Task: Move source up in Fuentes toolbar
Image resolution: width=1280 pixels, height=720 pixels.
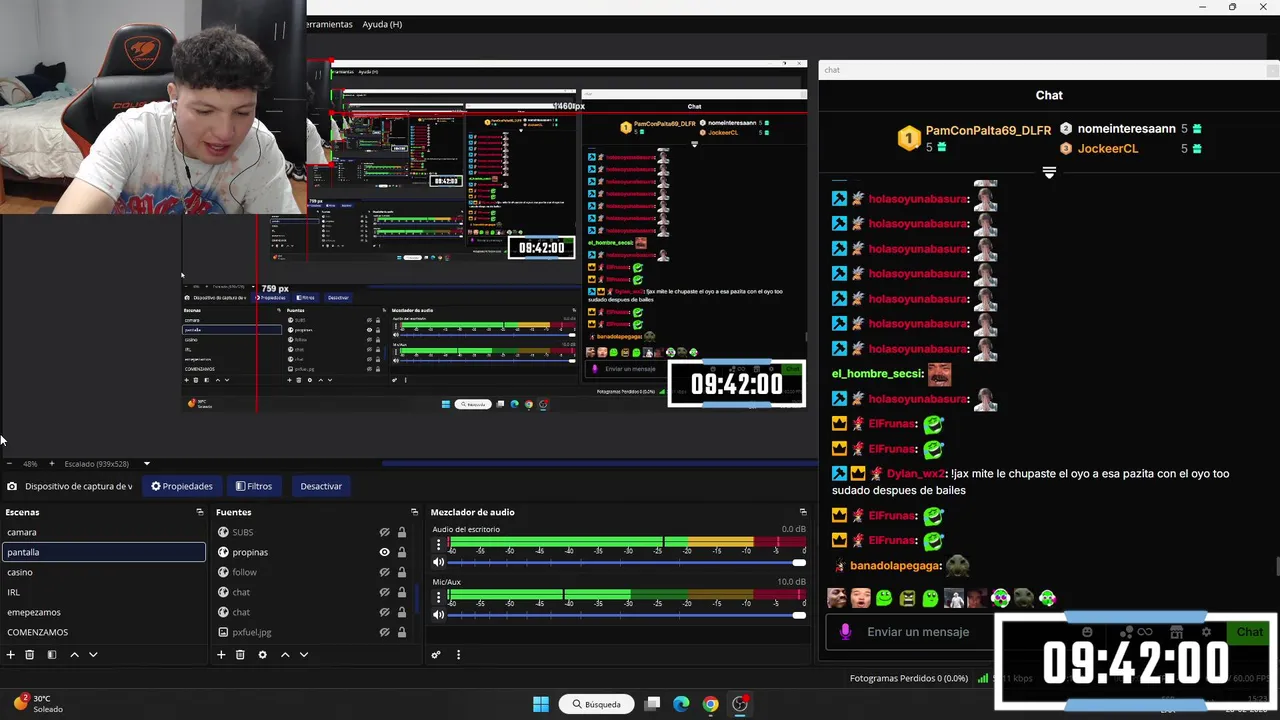Action: pyautogui.click(x=285, y=655)
